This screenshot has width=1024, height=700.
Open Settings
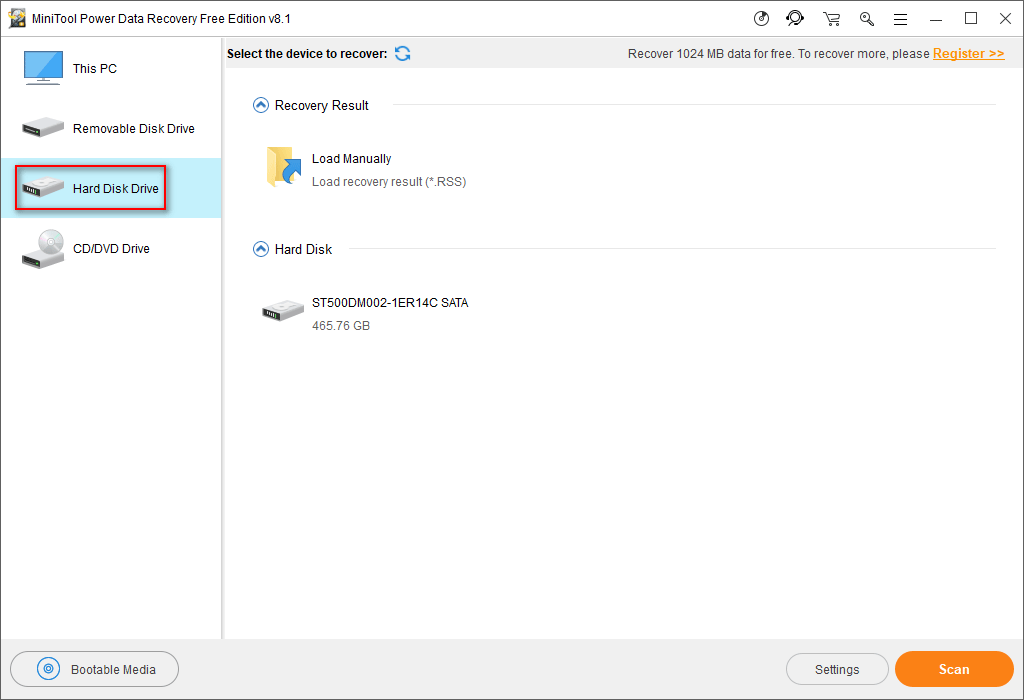coord(837,669)
